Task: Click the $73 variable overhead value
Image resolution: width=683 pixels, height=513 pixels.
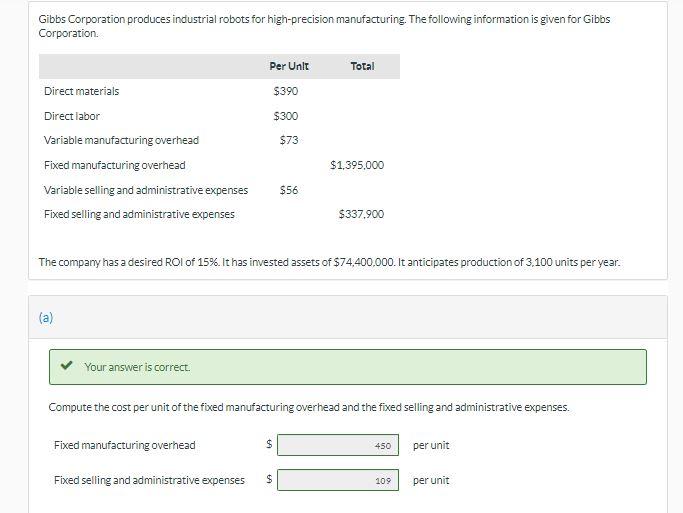Action: tap(288, 140)
